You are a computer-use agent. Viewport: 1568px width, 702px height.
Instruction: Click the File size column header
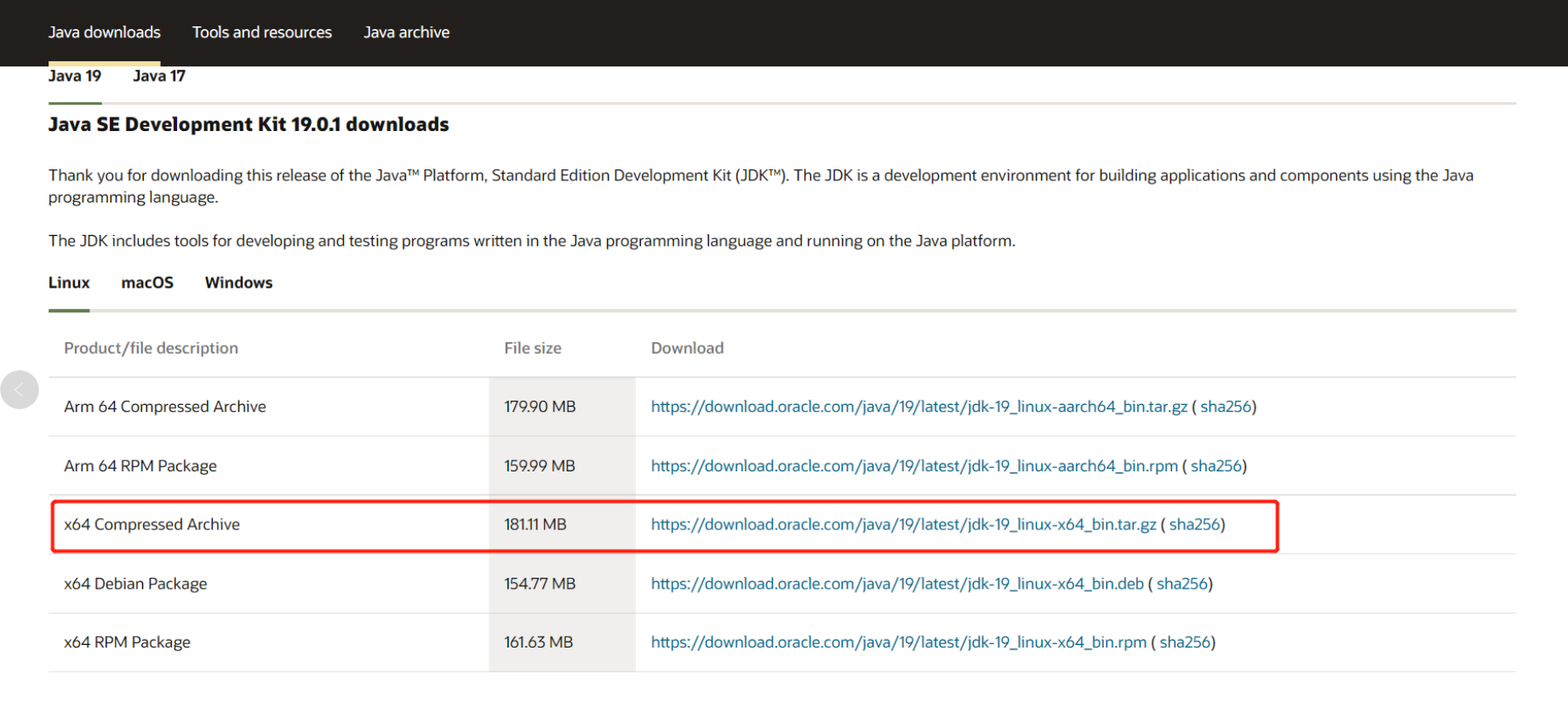533,348
